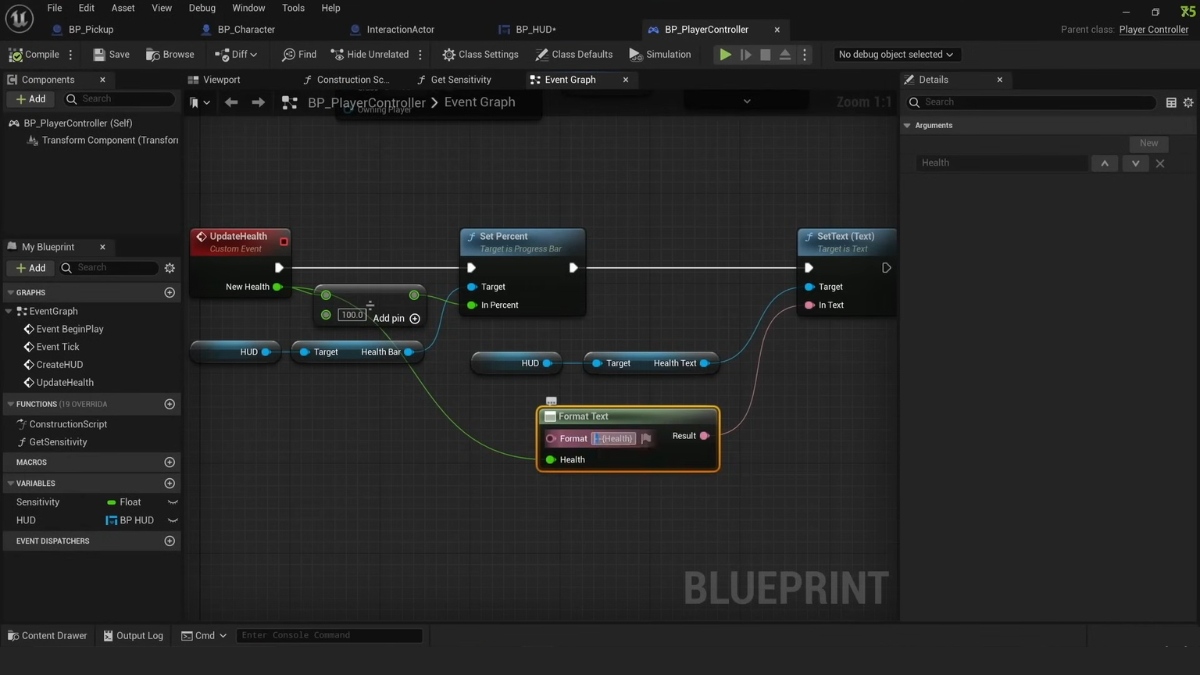The image size is (1200, 675).
Task: Open Class Settings from toolbar
Action: click(x=480, y=54)
